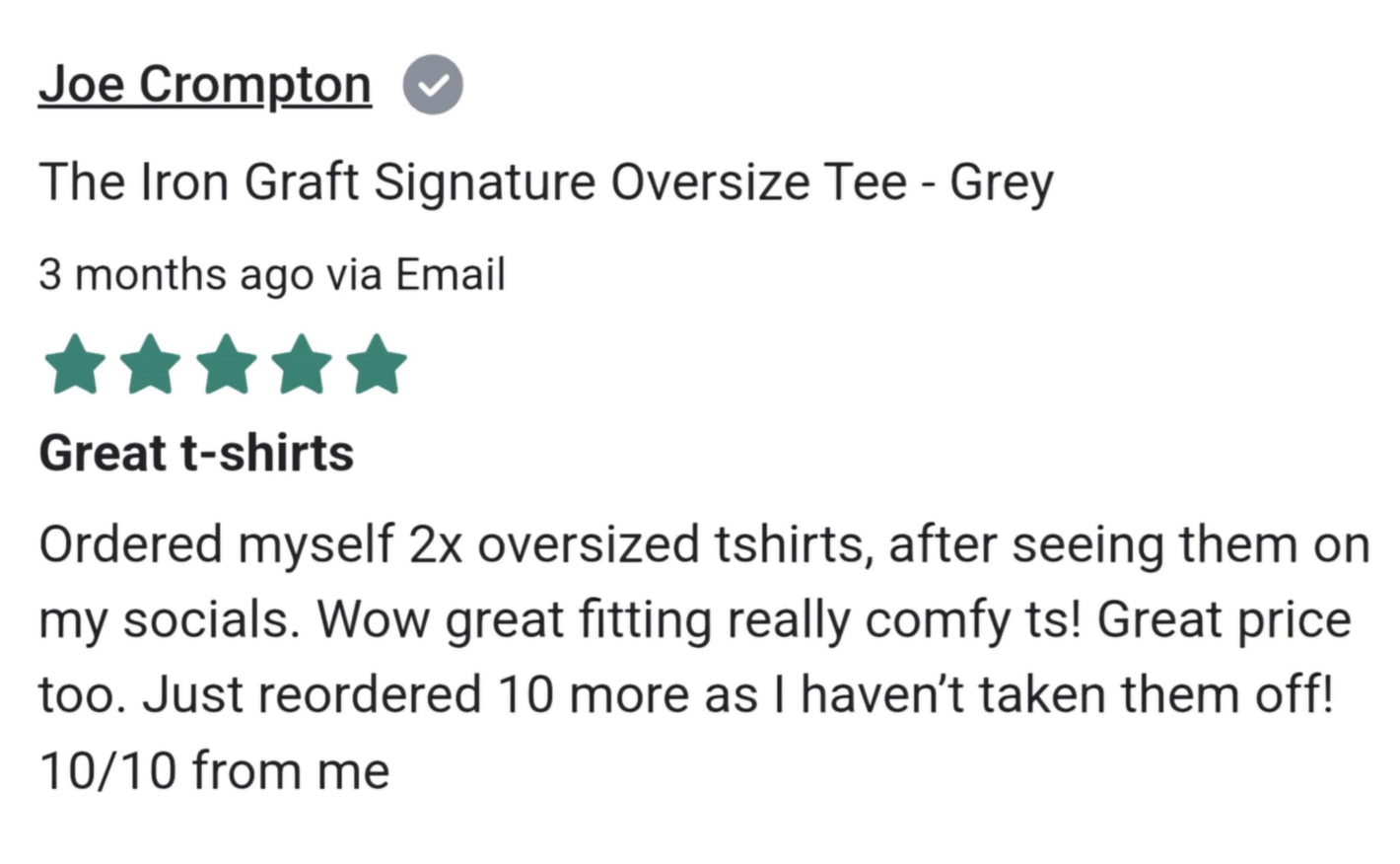Open the Joe Crompton reviewer profile link
Viewport: 1400px width, 864px height.
click(x=205, y=85)
